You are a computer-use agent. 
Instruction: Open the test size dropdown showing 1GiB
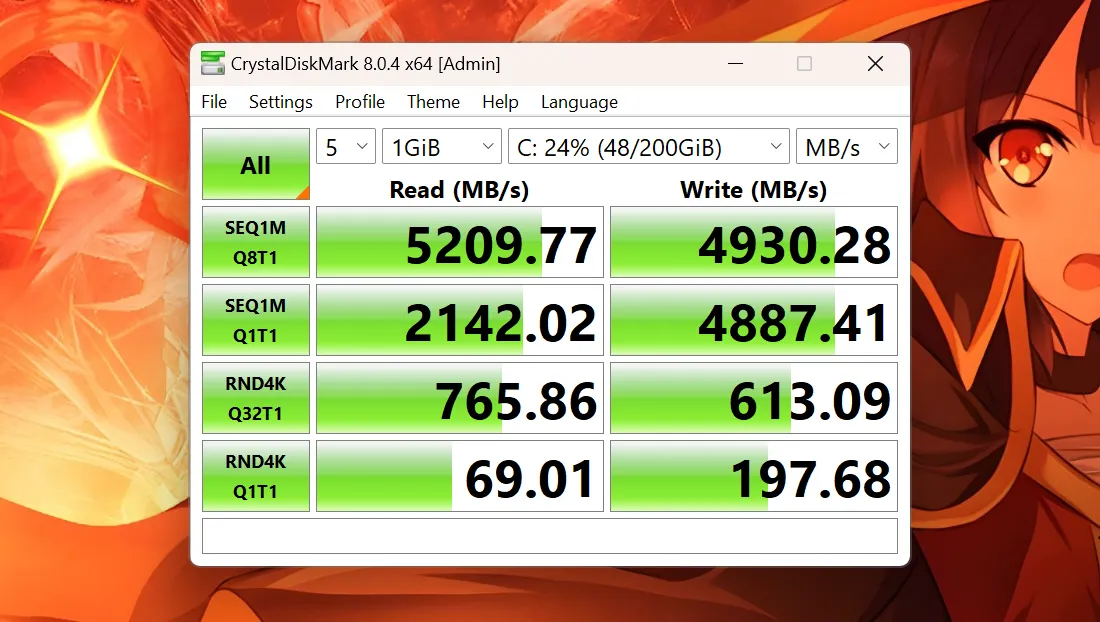442,147
